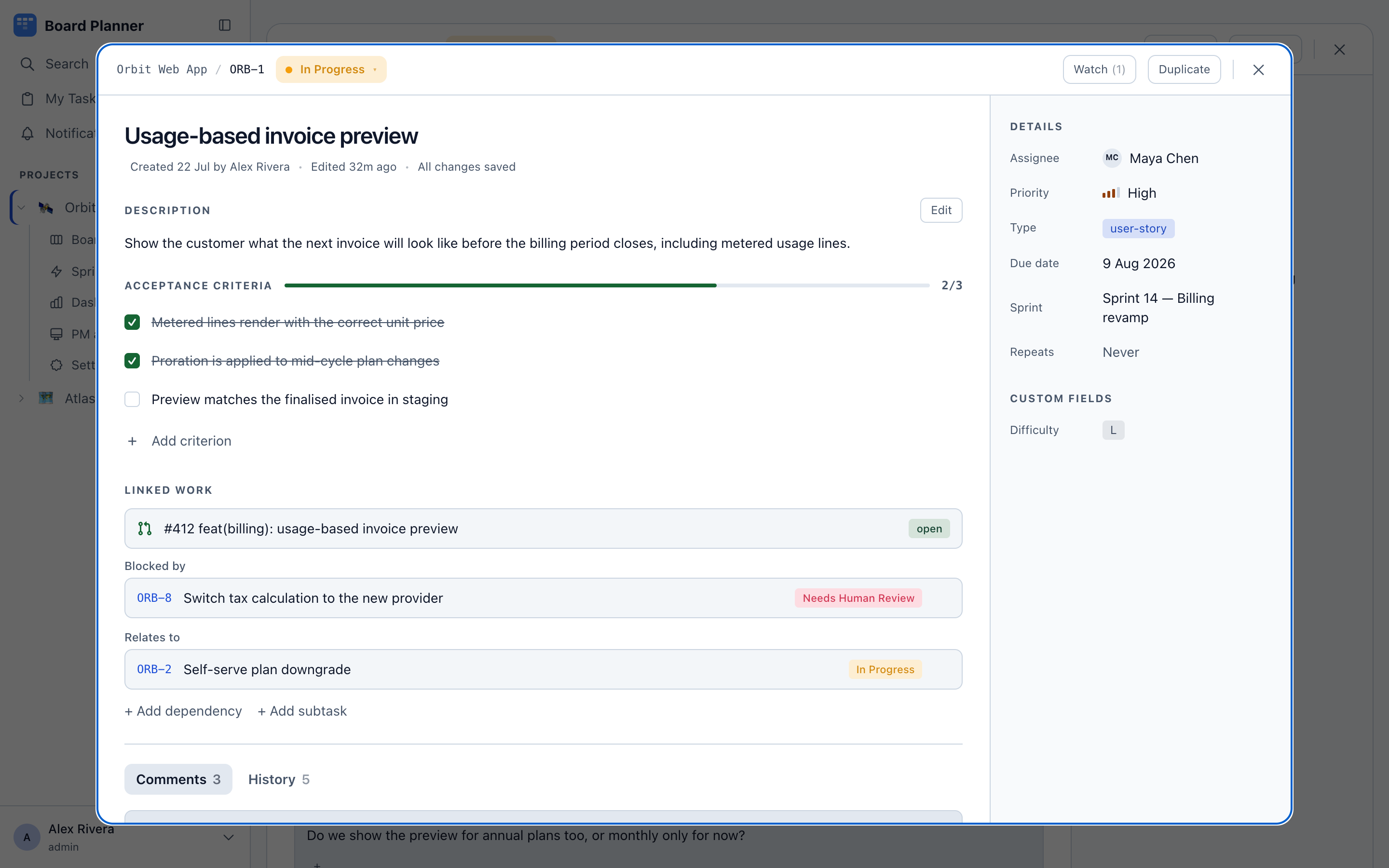This screenshot has width=1389, height=868.
Task: Click the Search magnifier icon
Action: pos(27,64)
